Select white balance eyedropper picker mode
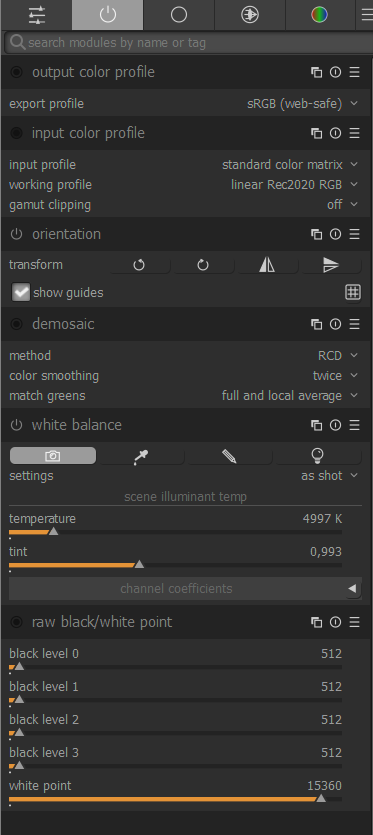 coord(141,456)
